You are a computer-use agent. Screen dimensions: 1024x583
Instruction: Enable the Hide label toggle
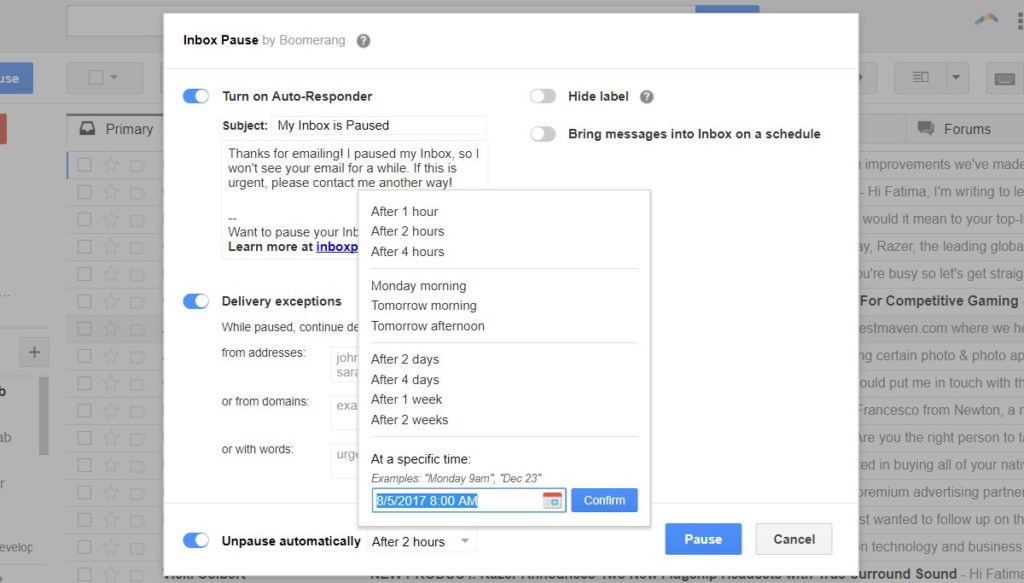click(543, 96)
